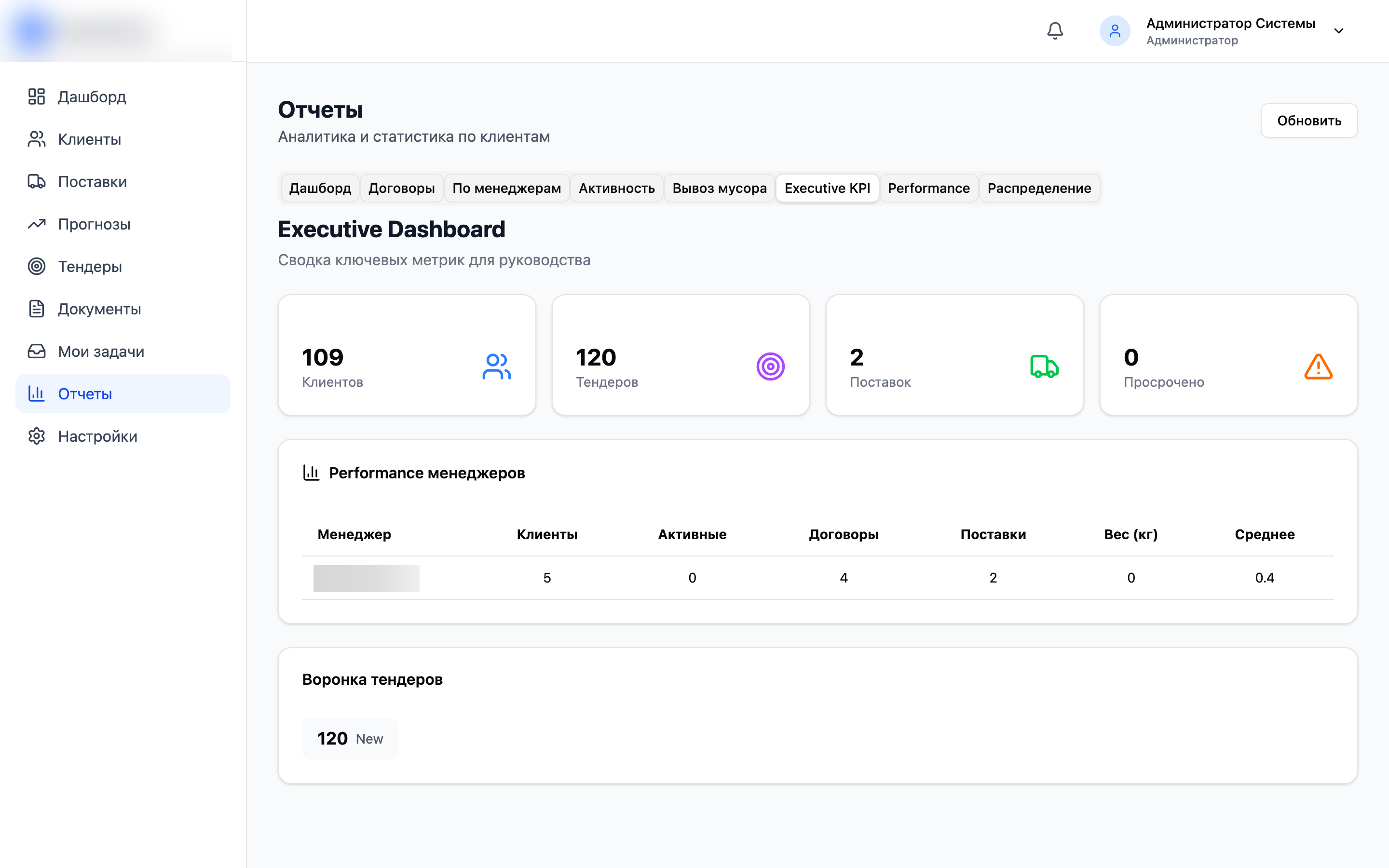
Task: Click the Настройки gear icon
Action: pyautogui.click(x=36, y=436)
